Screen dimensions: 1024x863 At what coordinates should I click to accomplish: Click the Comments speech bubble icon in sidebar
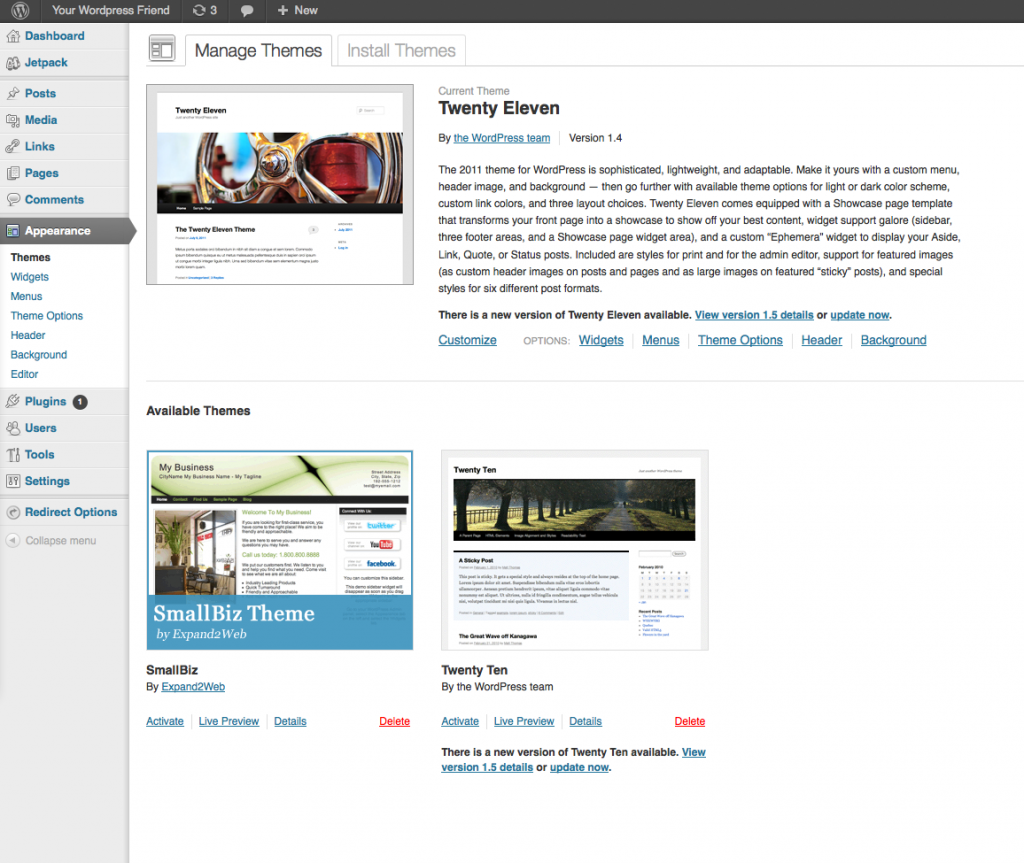[13, 199]
